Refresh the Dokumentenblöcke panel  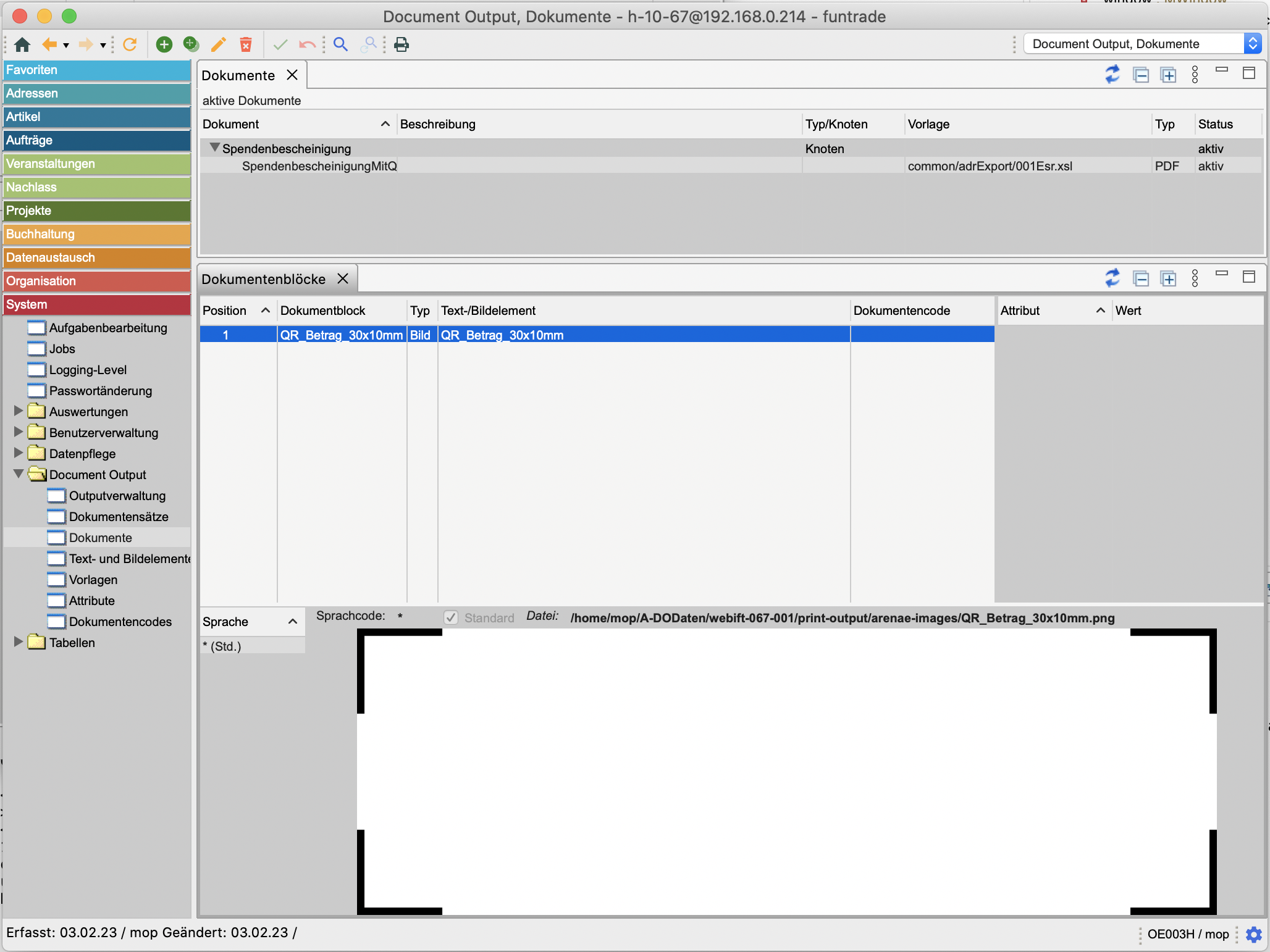click(x=1112, y=278)
